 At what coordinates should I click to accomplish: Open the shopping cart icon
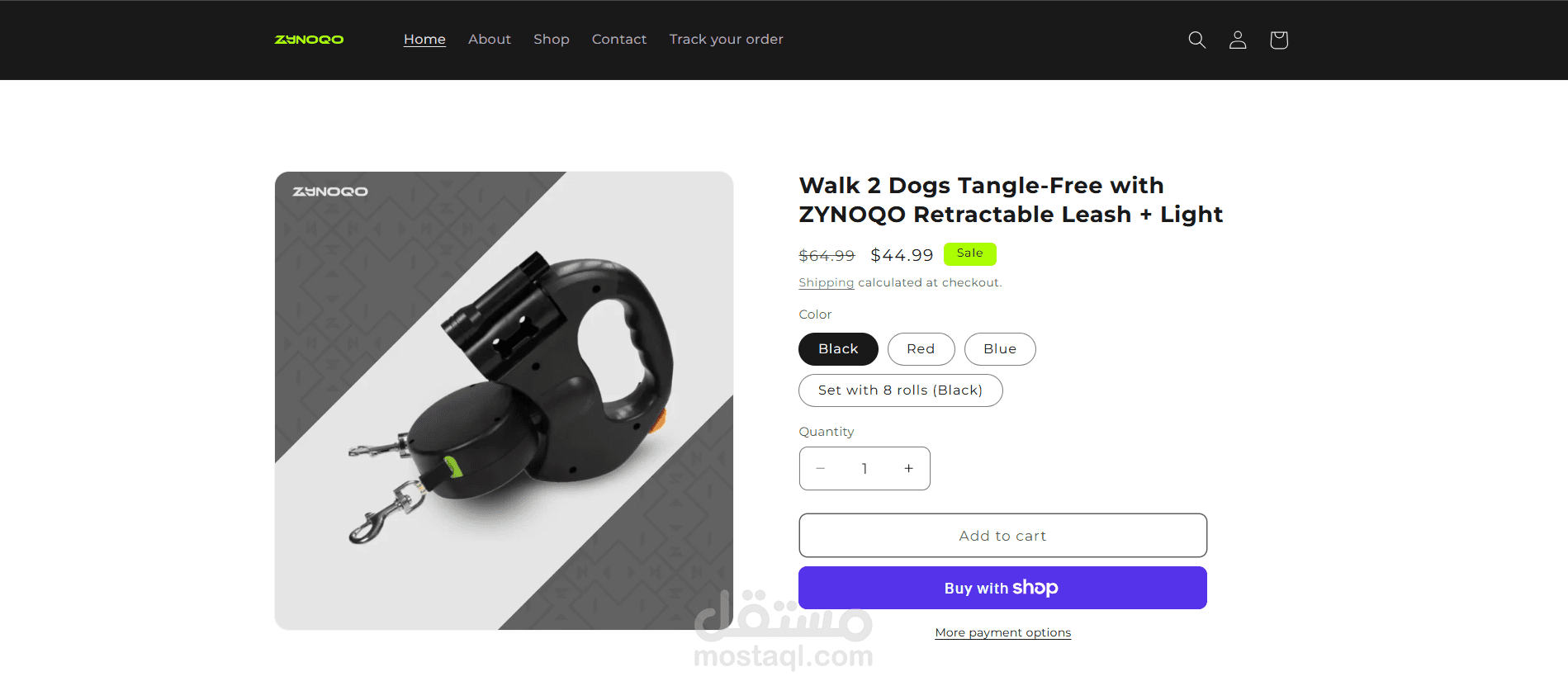[x=1279, y=40]
